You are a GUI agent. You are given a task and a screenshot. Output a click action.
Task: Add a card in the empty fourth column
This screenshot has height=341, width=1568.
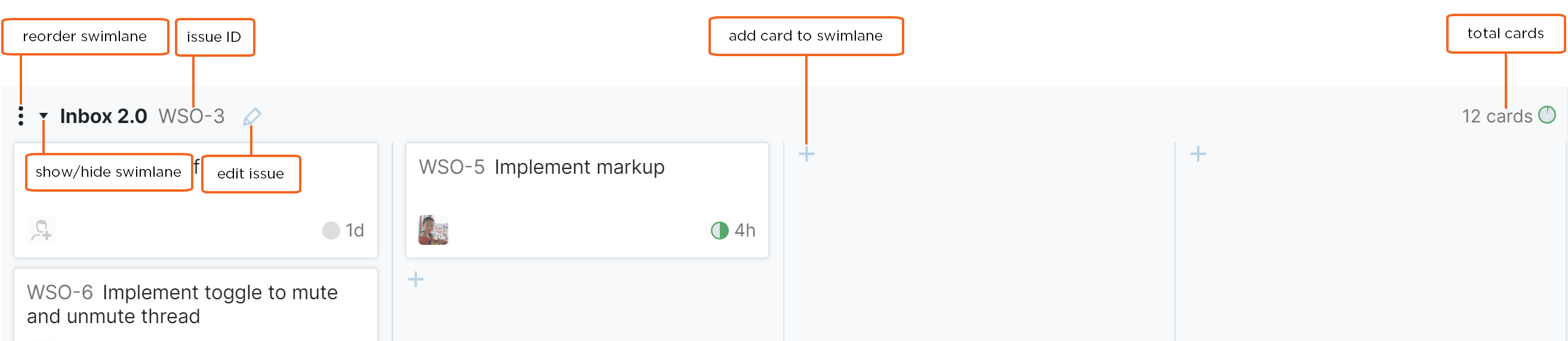click(1198, 154)
